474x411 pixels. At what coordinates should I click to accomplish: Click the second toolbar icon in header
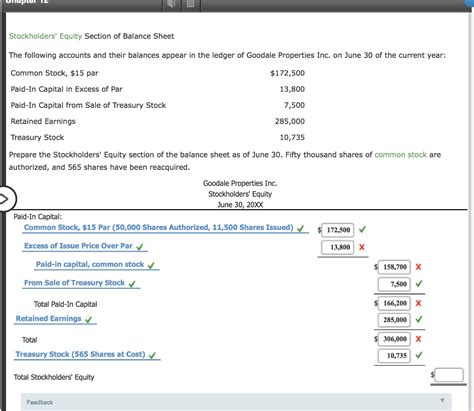click(x=191, y=4)
